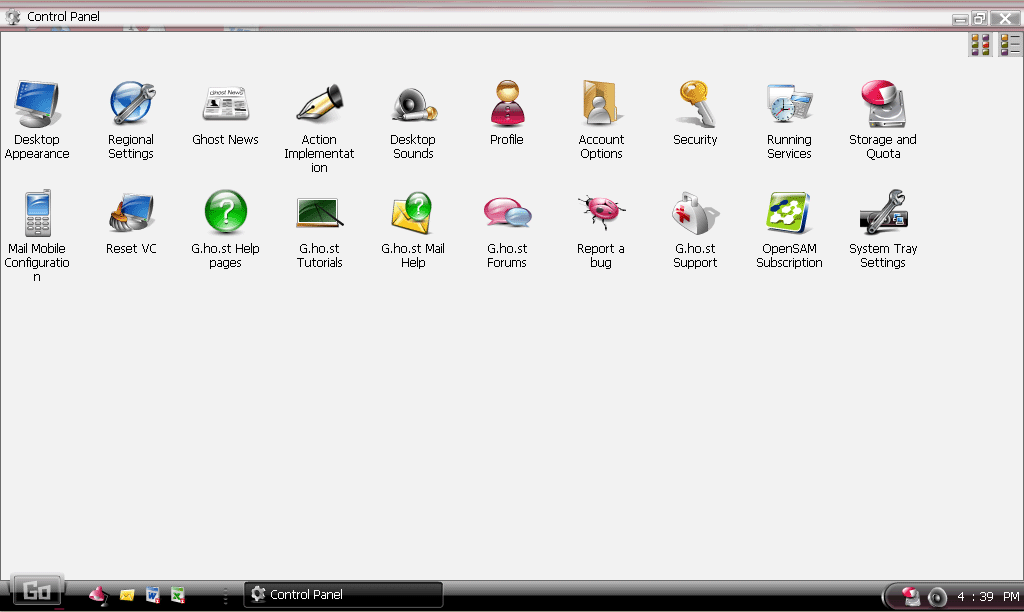Screen dimensions: 1024x612
Task: Select the Control Panel taskbar button
Action: tap(344, 595)
